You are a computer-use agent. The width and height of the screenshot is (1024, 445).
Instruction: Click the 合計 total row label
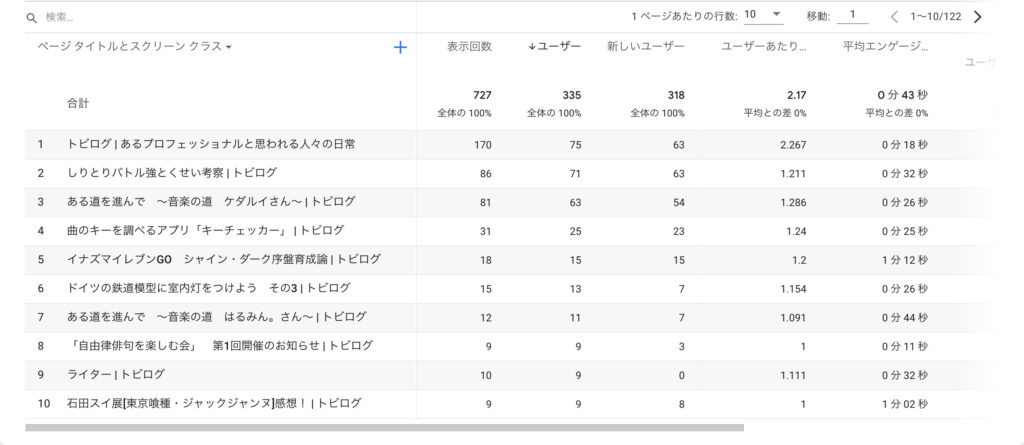[x=78, y=103]
